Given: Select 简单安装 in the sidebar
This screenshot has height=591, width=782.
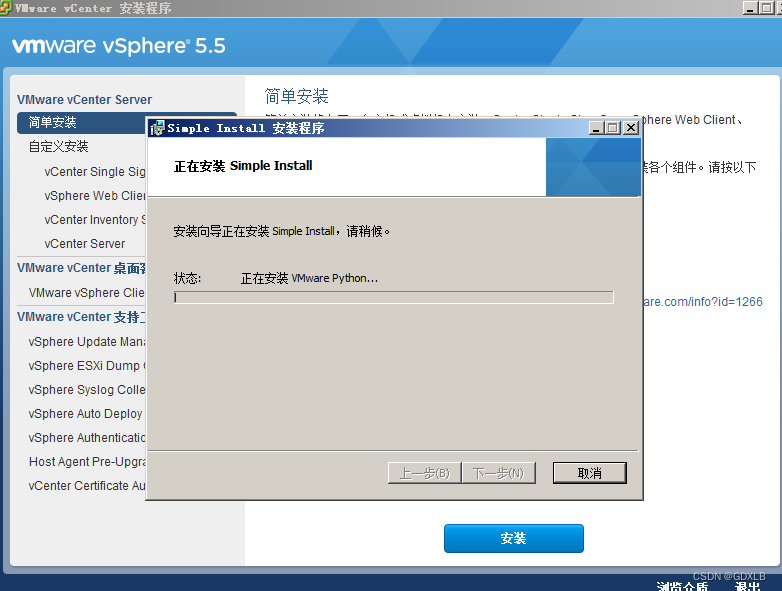Looking at the screenshot, I should 82,122.
